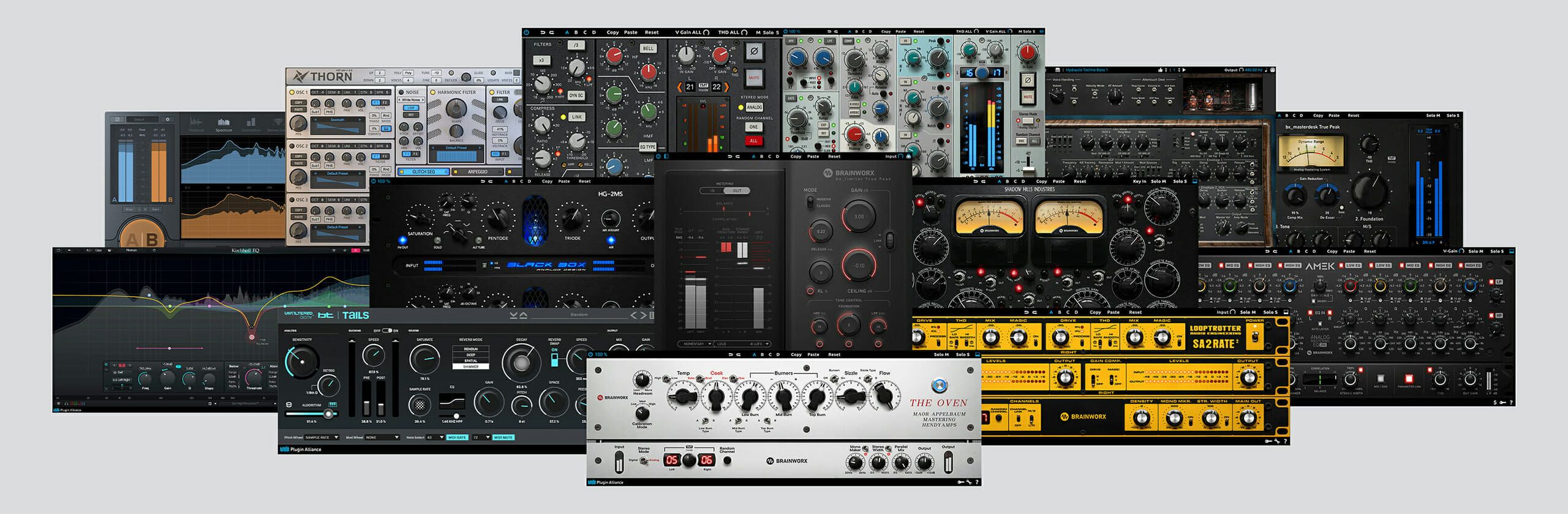Viewport: 1568px width, 514px height.
Task: Click the question mark help icon in The Oven
Action: click(976, 482)
